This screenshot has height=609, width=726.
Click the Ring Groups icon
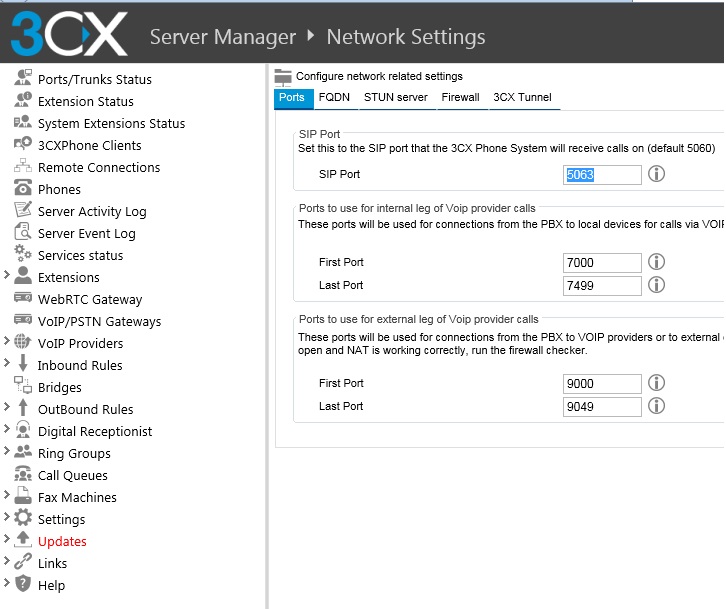(x=23, y=451)
